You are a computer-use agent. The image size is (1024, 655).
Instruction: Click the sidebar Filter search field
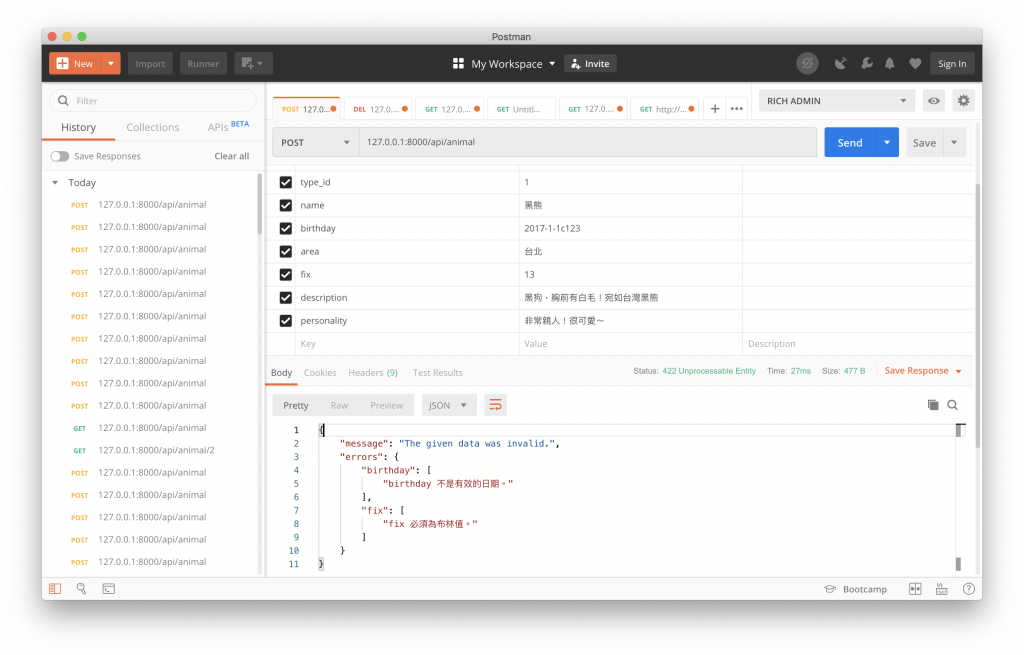[x=153, y=101]
